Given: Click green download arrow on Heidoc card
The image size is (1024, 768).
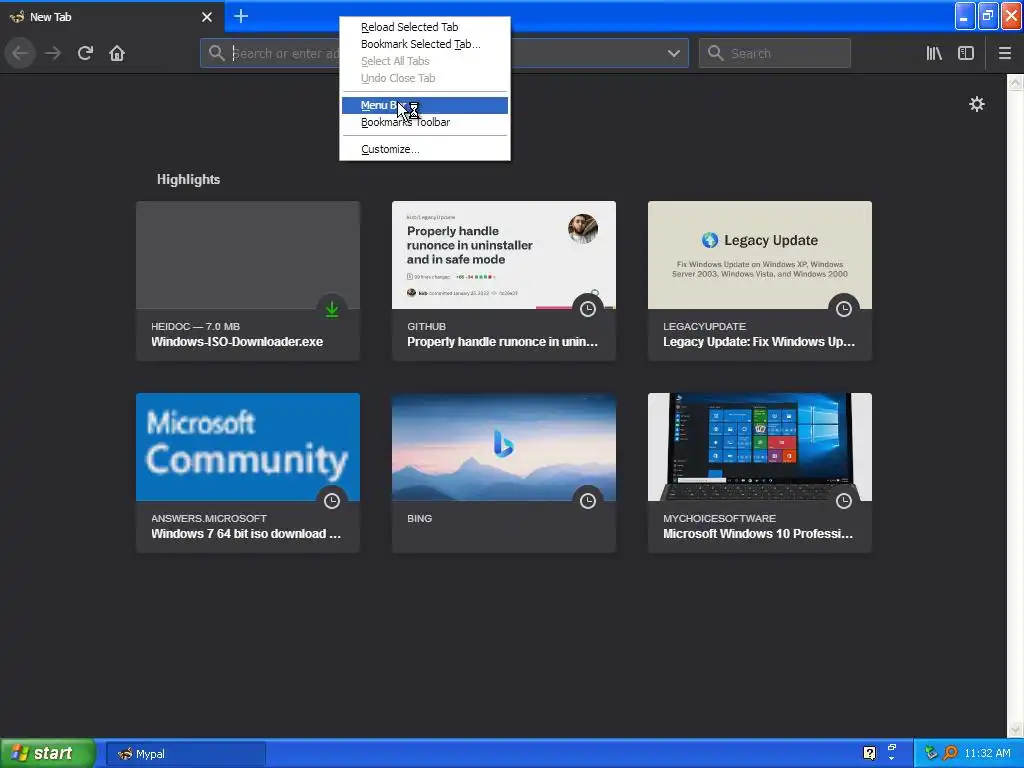Looking at the screenshot, I should (x=332, y=309).
